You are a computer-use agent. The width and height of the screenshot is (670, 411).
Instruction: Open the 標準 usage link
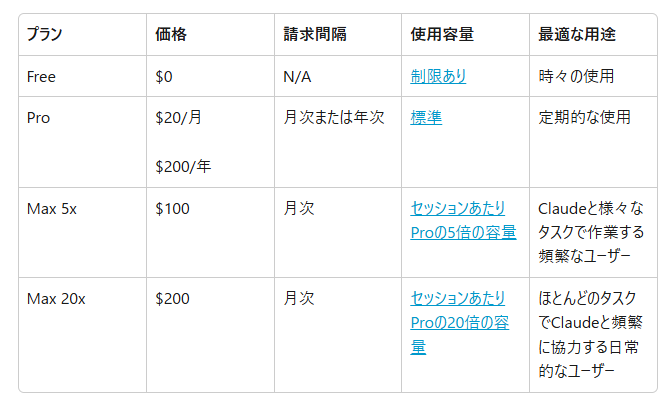point(426,117)
